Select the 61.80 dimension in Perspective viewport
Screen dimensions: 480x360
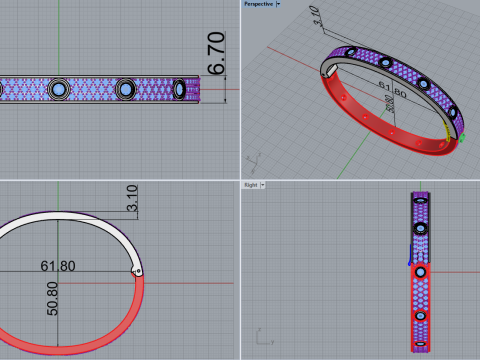point(393,90)
